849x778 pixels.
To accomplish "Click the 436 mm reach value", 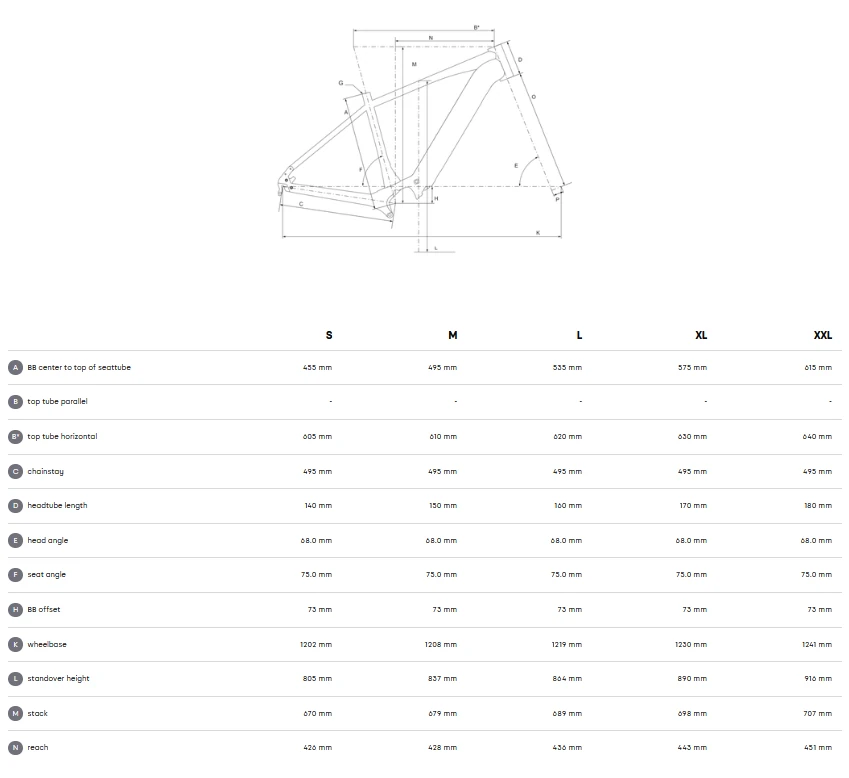I will [x=567, y=748].
